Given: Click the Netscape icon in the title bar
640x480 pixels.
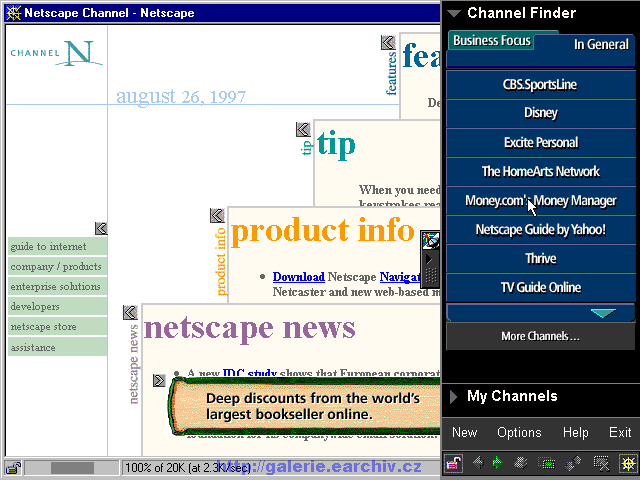Looking at the screenshot, I should pos(13,13).
